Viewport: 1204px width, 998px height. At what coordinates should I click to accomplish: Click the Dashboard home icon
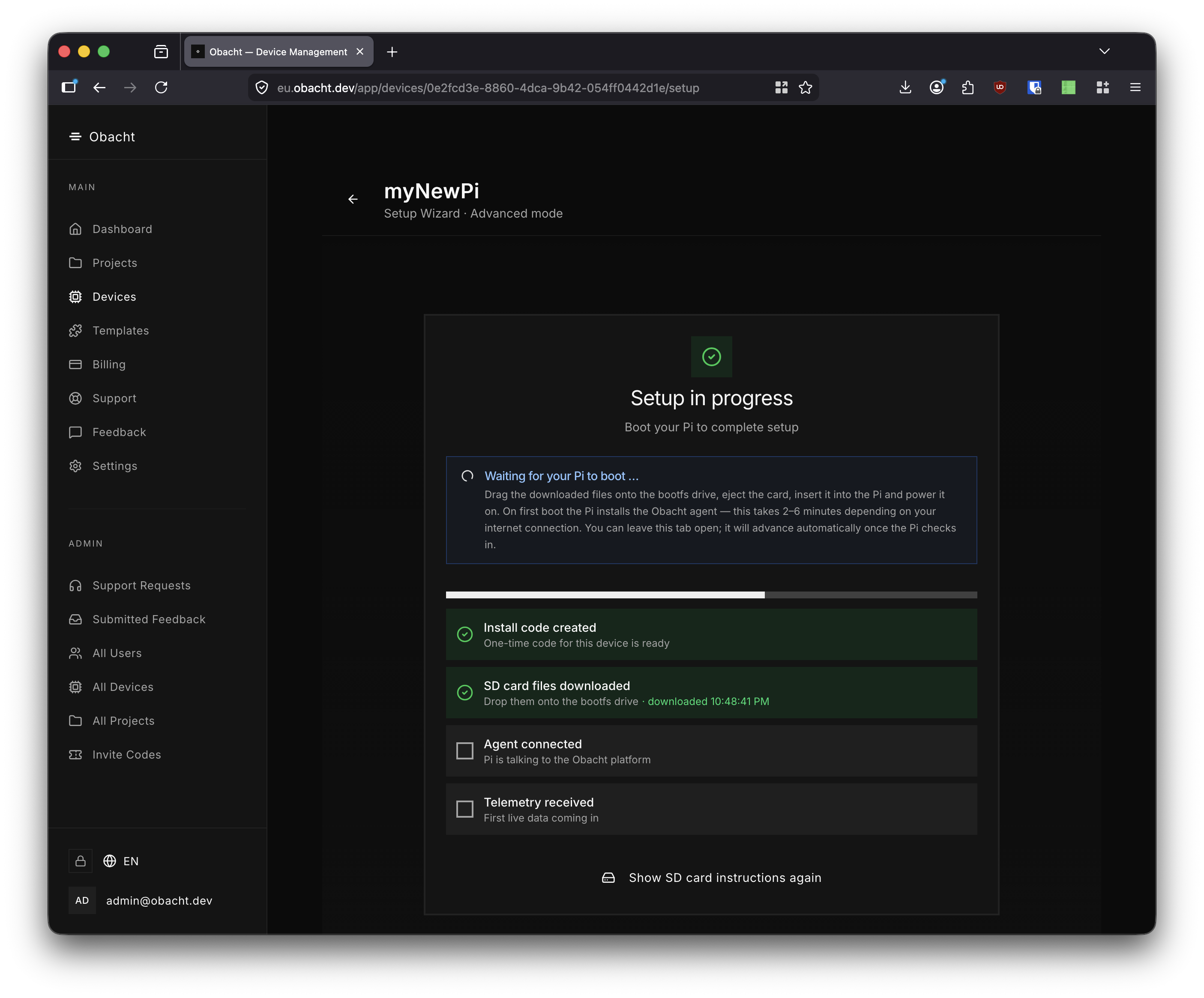pyautogui.click(x=76, y=229)
